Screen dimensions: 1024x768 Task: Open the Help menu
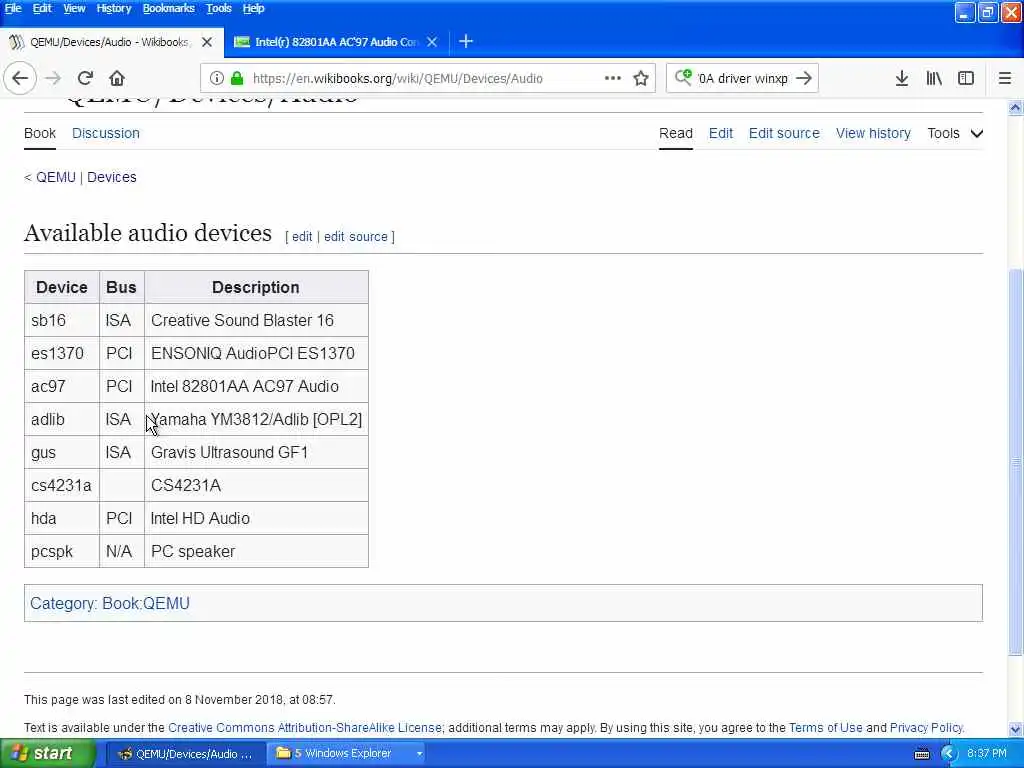(x=253, y=8)
